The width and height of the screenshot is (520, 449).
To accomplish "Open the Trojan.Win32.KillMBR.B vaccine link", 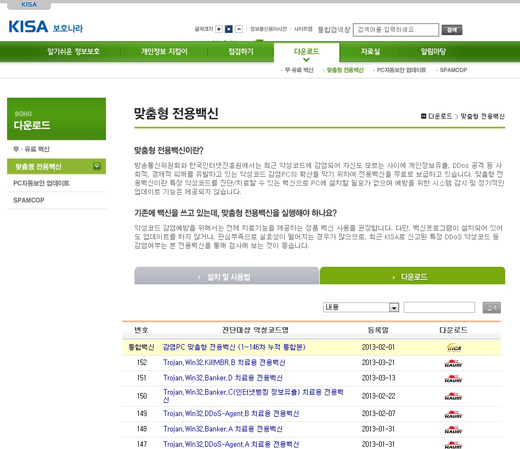I will 224,363.
